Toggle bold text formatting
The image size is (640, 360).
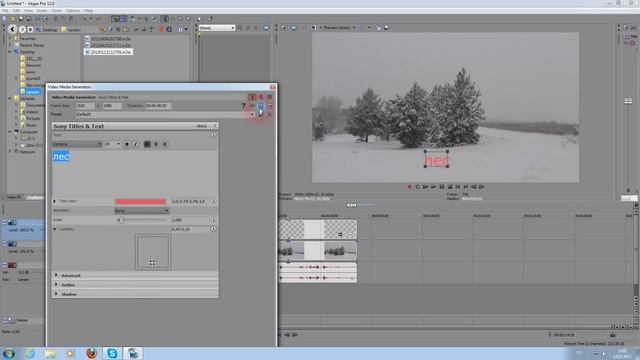(x=127, y=144)
